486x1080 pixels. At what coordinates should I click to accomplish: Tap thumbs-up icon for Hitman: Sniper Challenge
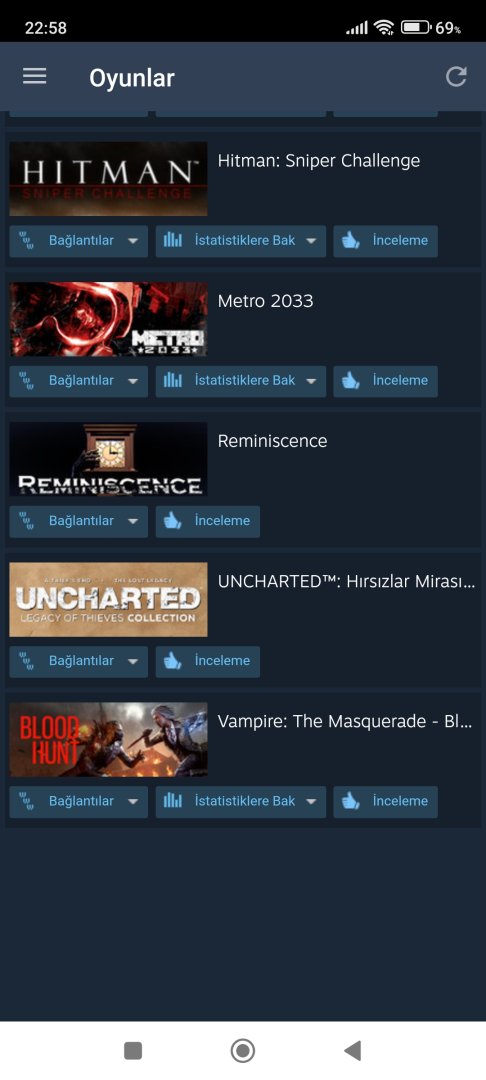tap(351, 240)
